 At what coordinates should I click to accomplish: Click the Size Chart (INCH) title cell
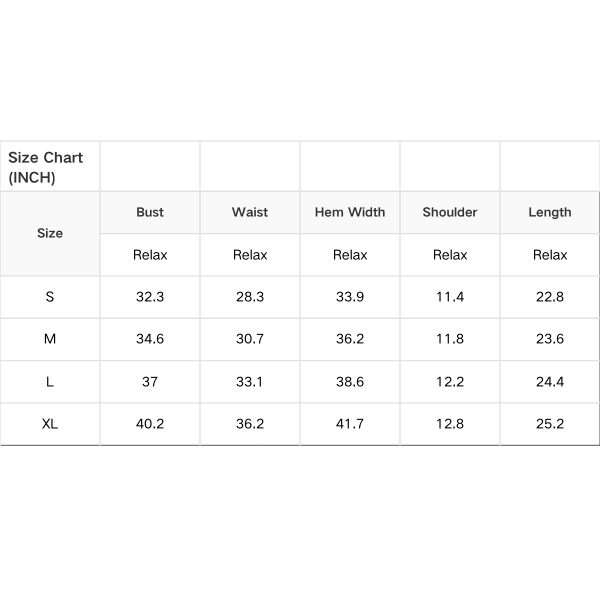pos(46,167)
